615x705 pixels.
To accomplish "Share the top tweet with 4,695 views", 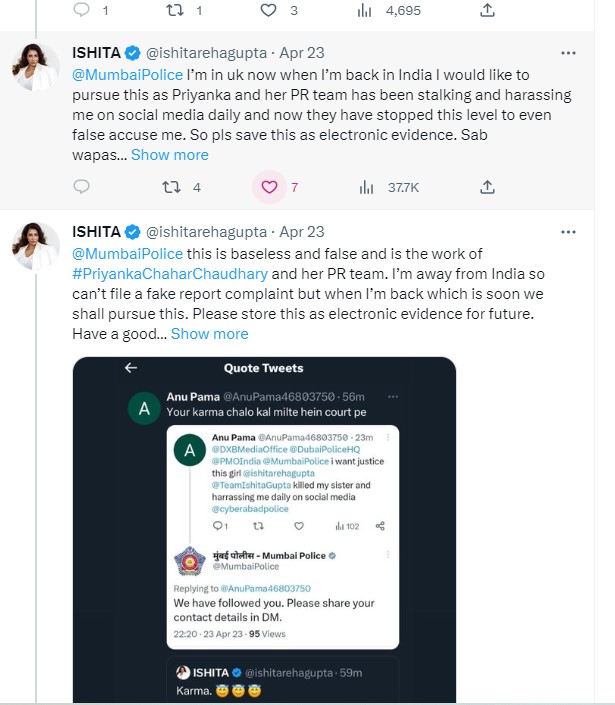I will tap(487, 10).
